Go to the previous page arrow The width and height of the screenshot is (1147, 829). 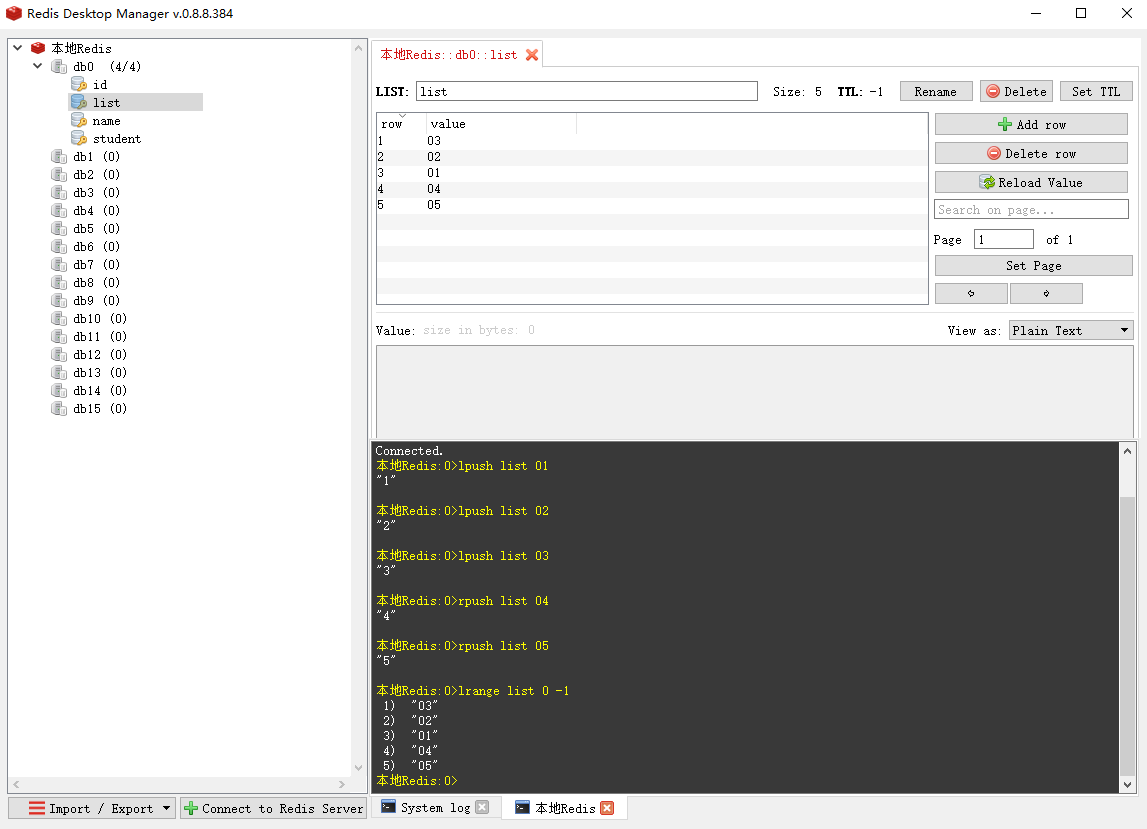click(x=971, y=293)
